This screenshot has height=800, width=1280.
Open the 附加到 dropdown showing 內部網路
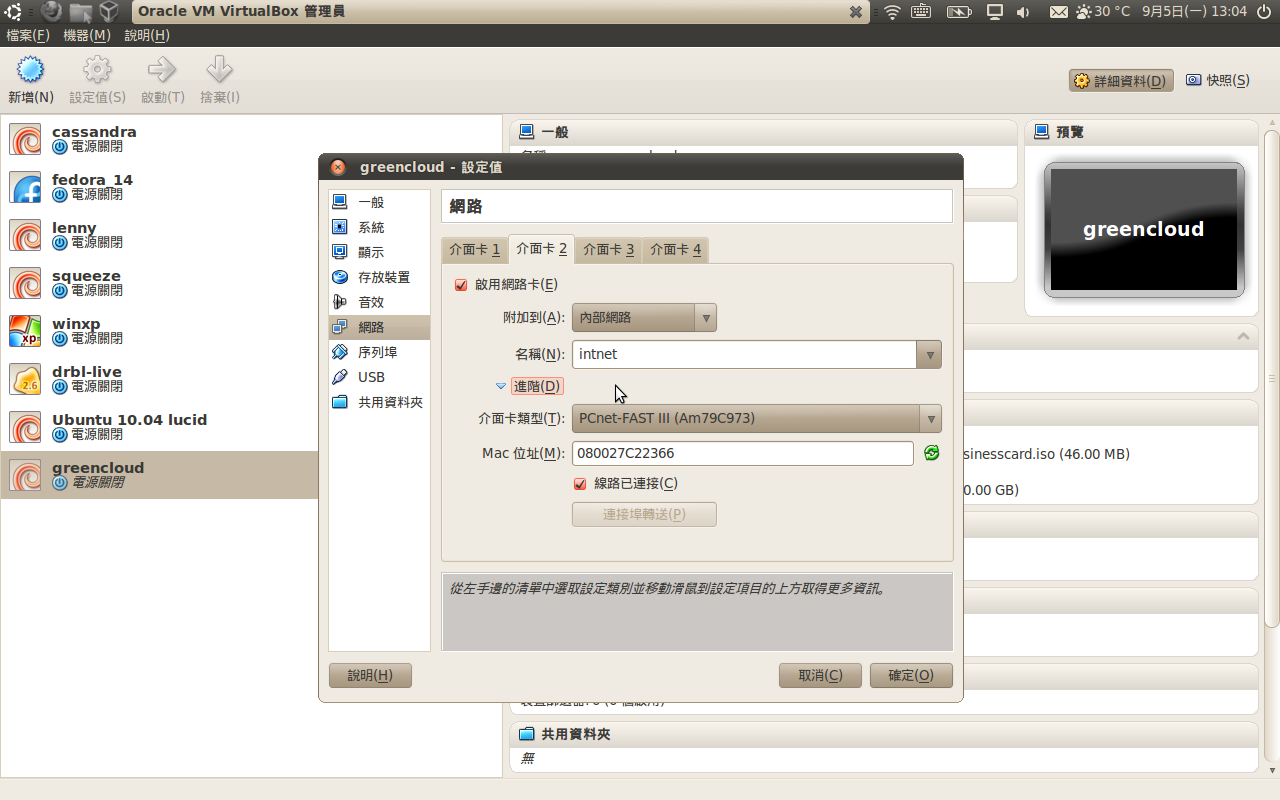pyautogui.click(x=644, y=318)
